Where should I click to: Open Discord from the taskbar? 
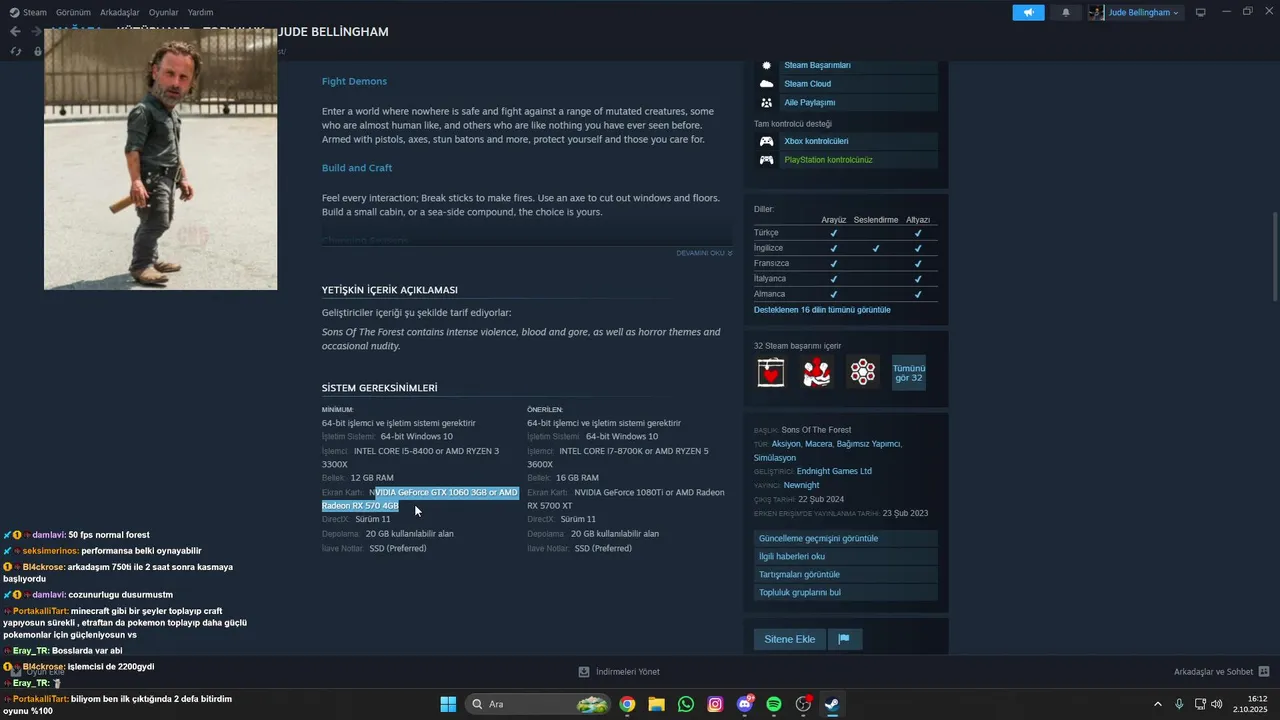click(x=744, y=704)
